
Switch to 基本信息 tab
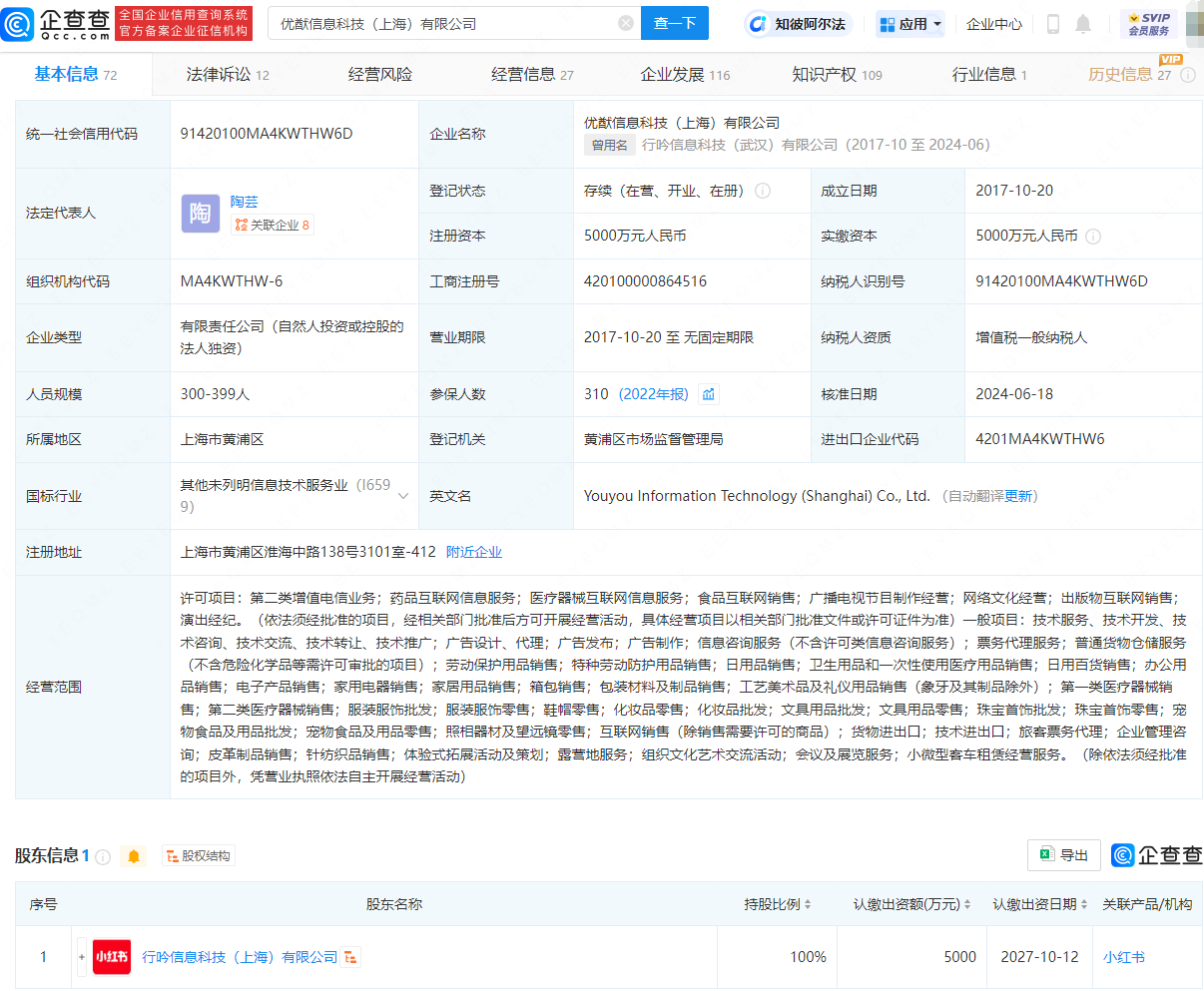click(x=76, y=74)
